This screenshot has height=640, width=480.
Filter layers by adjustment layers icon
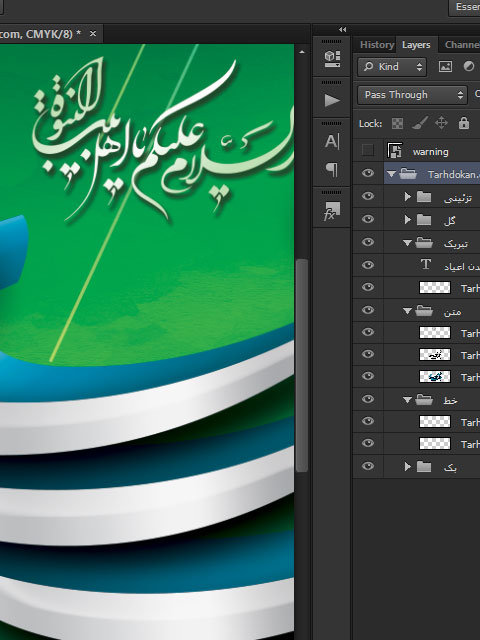click(x=469, y=67)
